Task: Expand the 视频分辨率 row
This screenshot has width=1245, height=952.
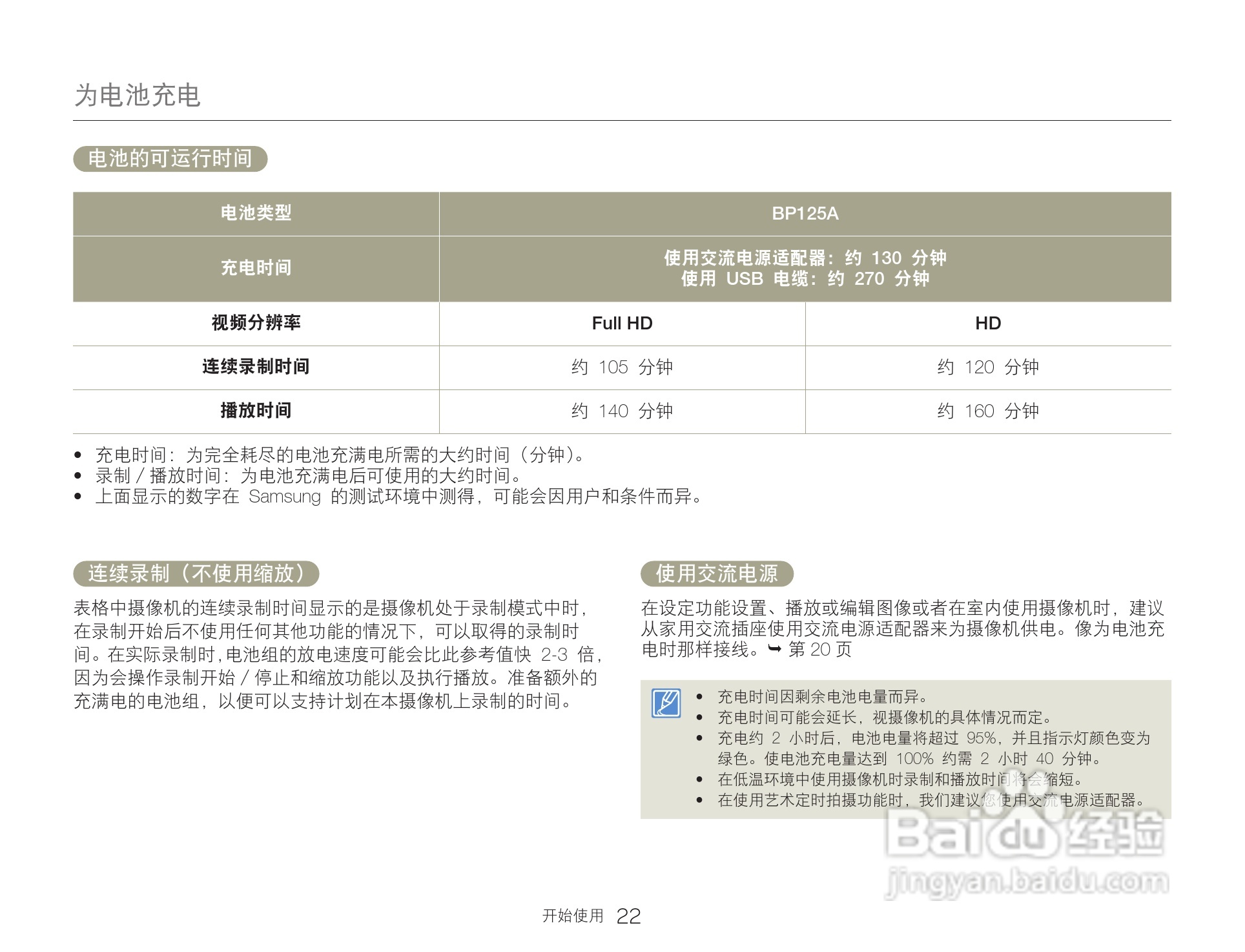Action: (x=256, y=323)
